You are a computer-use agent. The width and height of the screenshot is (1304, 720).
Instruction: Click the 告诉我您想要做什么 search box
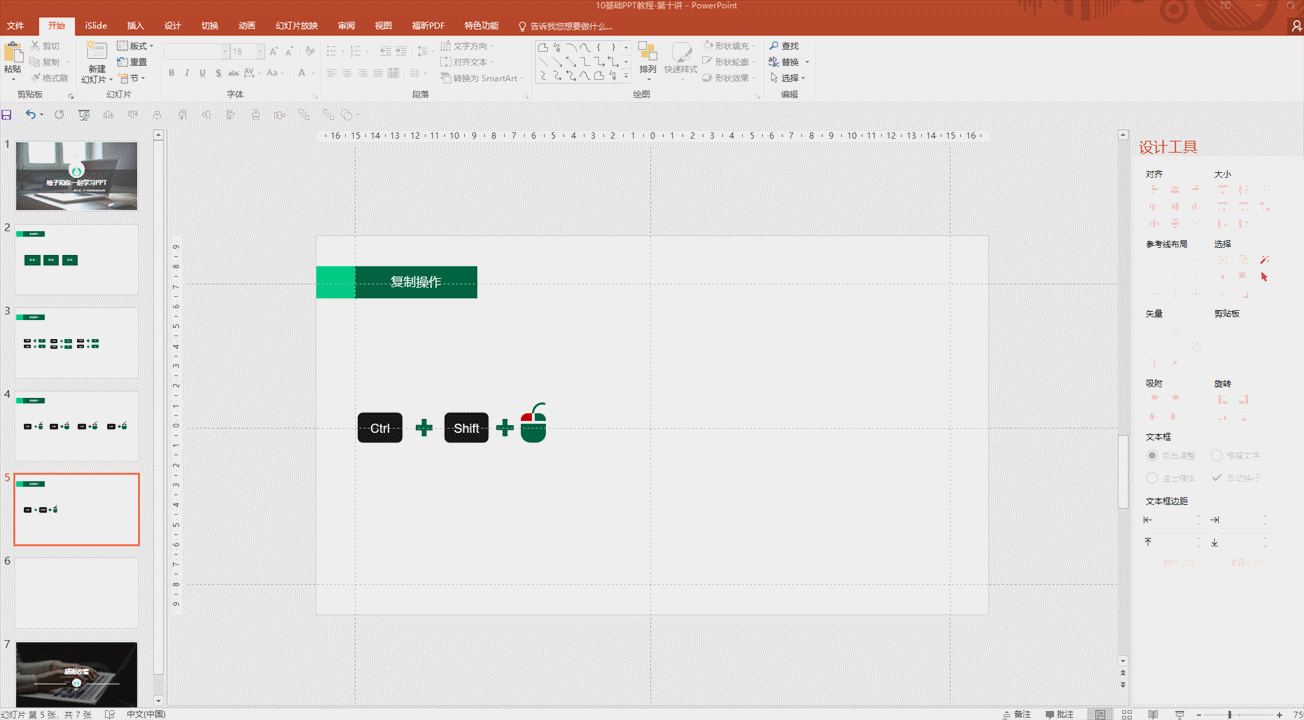click(x=565, y=26)
